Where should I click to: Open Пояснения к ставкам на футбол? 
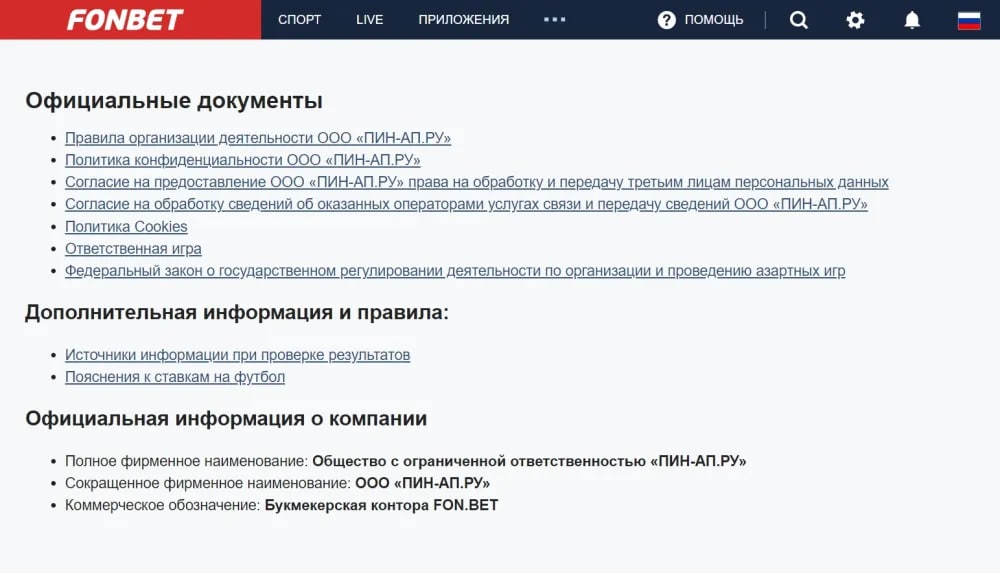click(175, 377)
